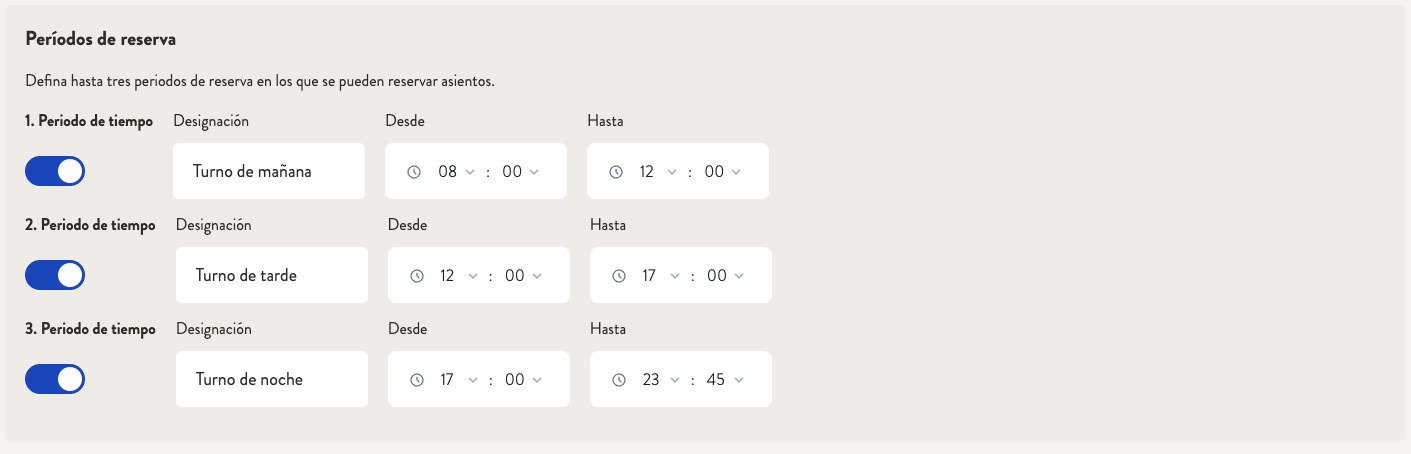The height and width of the screenshot is (454, 1411).
Task: Toggle the 3. Periodo de tiempo switch
Action: click(x=55, y=379)
